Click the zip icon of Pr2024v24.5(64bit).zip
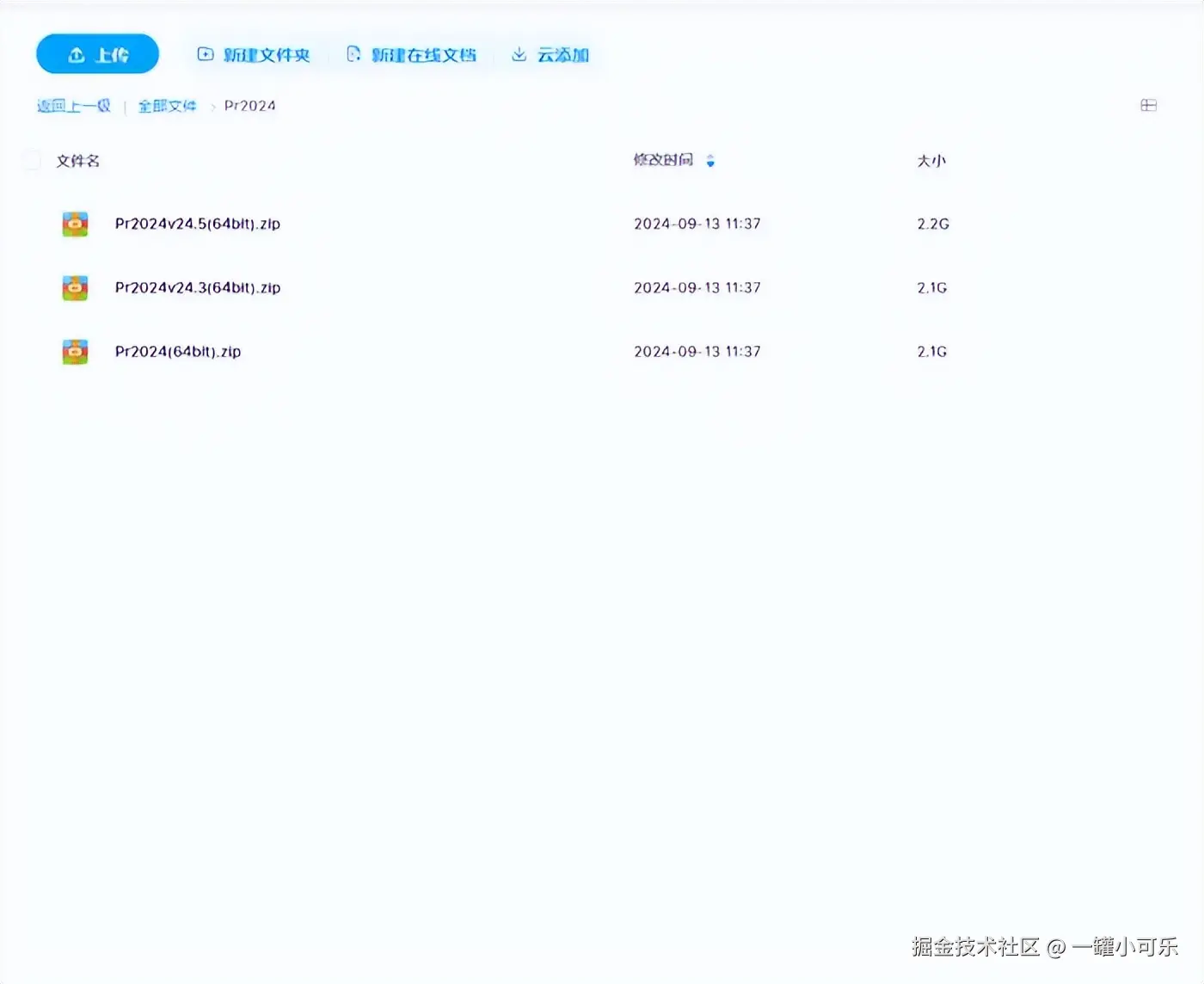This screenshot has height=984, width=1204. pyautogui.click(x=76, y=224)
